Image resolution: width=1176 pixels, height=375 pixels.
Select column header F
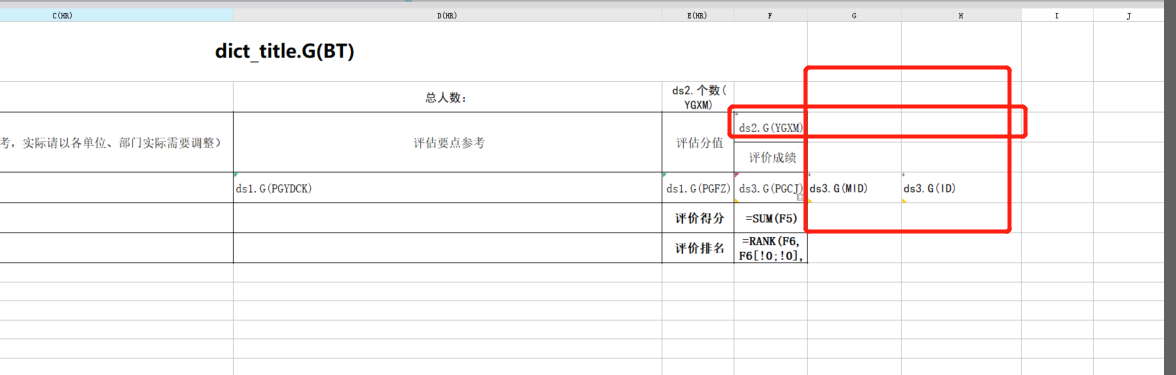(770, 15)
